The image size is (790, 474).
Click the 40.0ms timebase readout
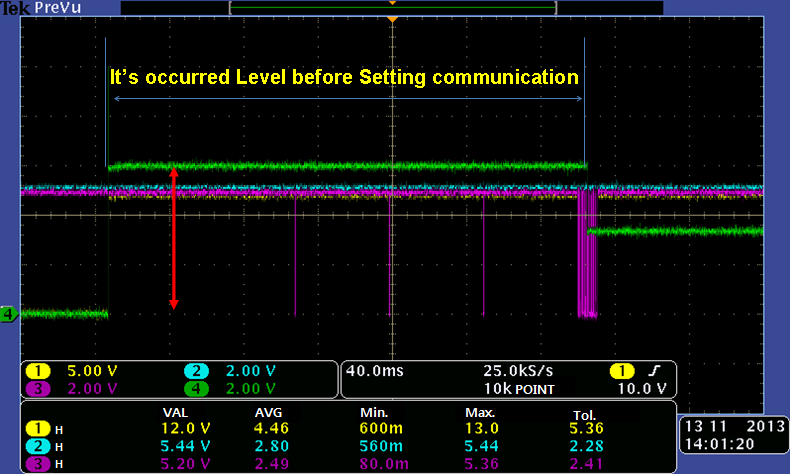click(x=374, y=371)
